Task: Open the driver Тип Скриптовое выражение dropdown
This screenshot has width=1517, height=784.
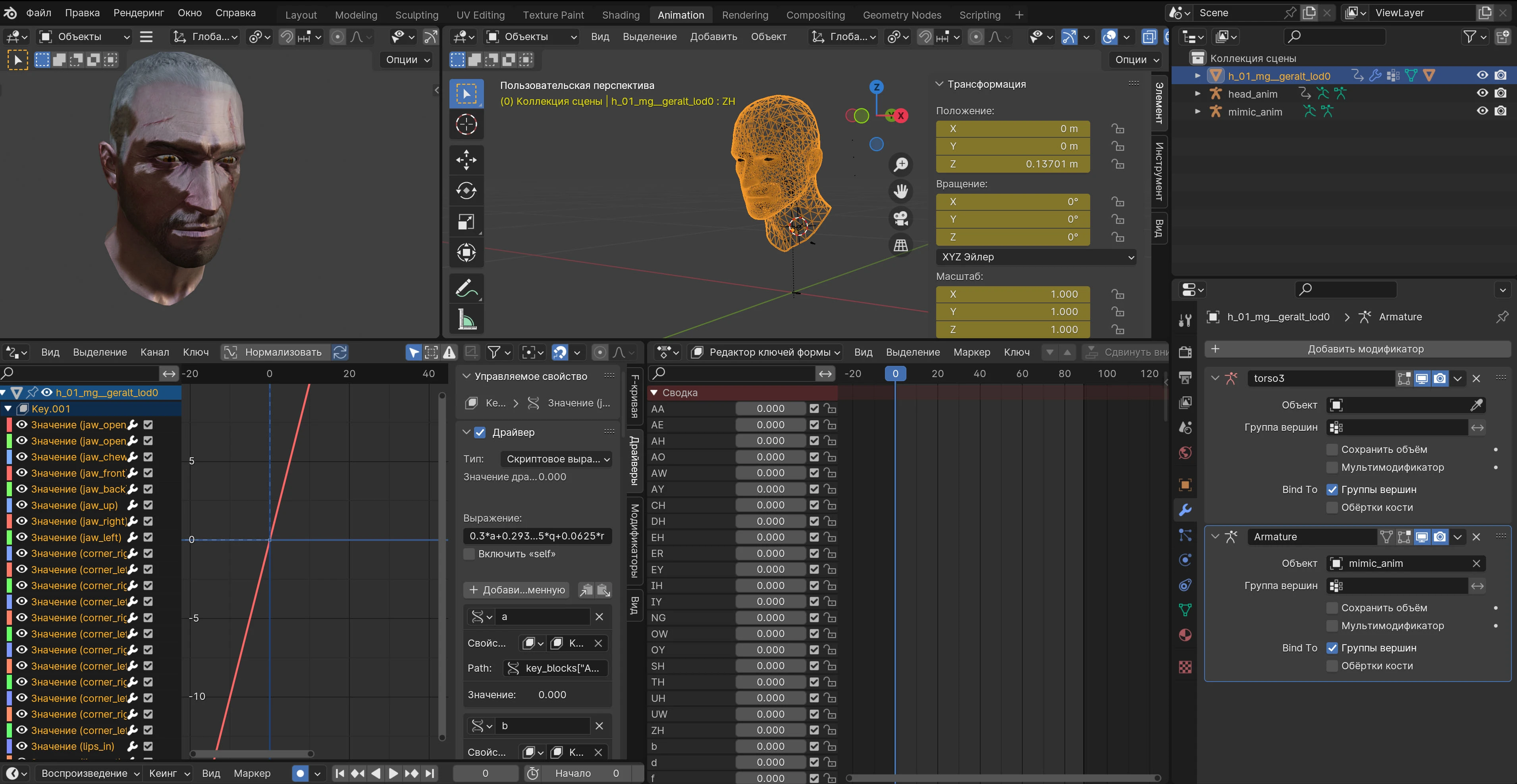Action: click(x=557, y=459)
